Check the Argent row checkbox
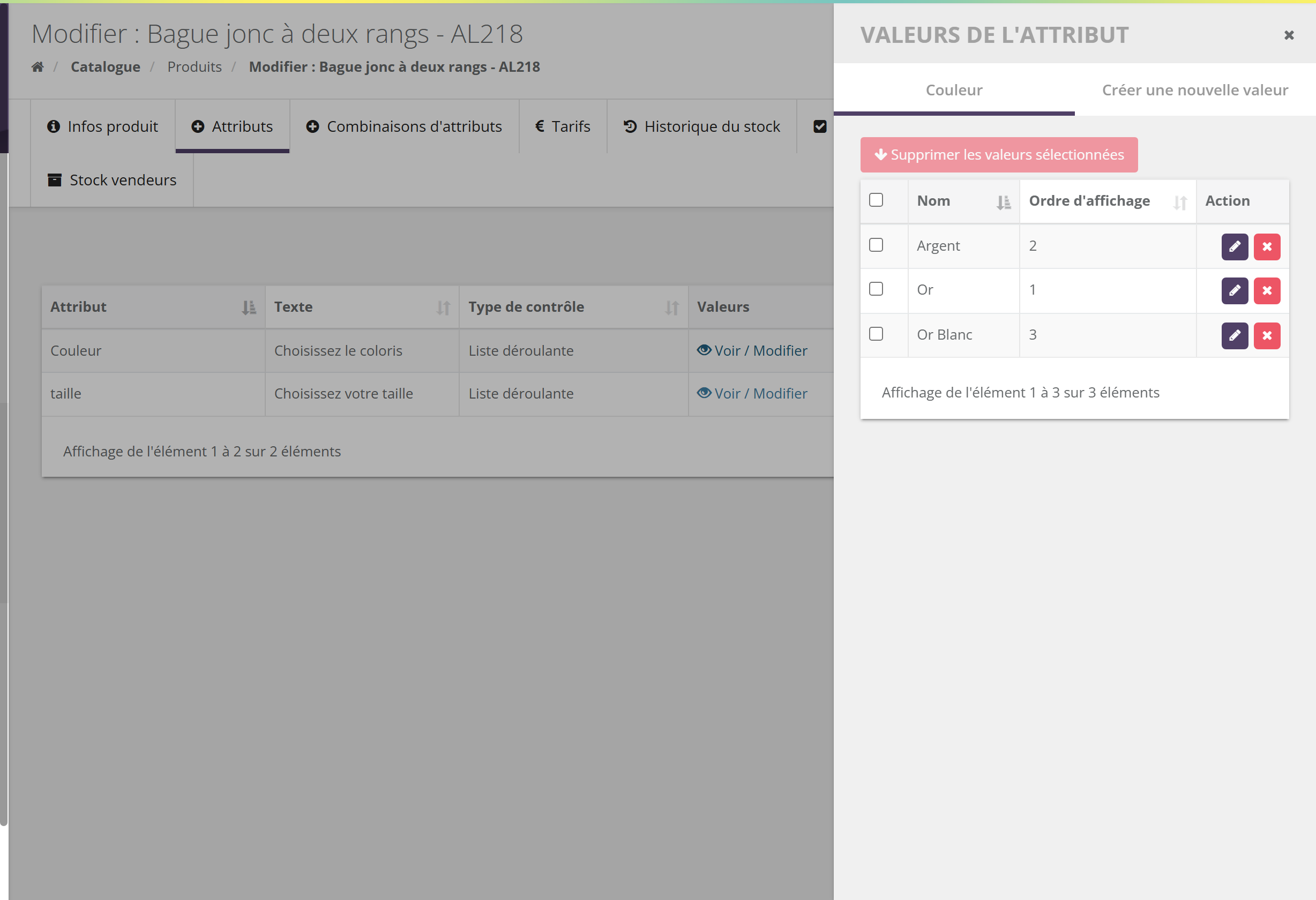 click(876, 245)
